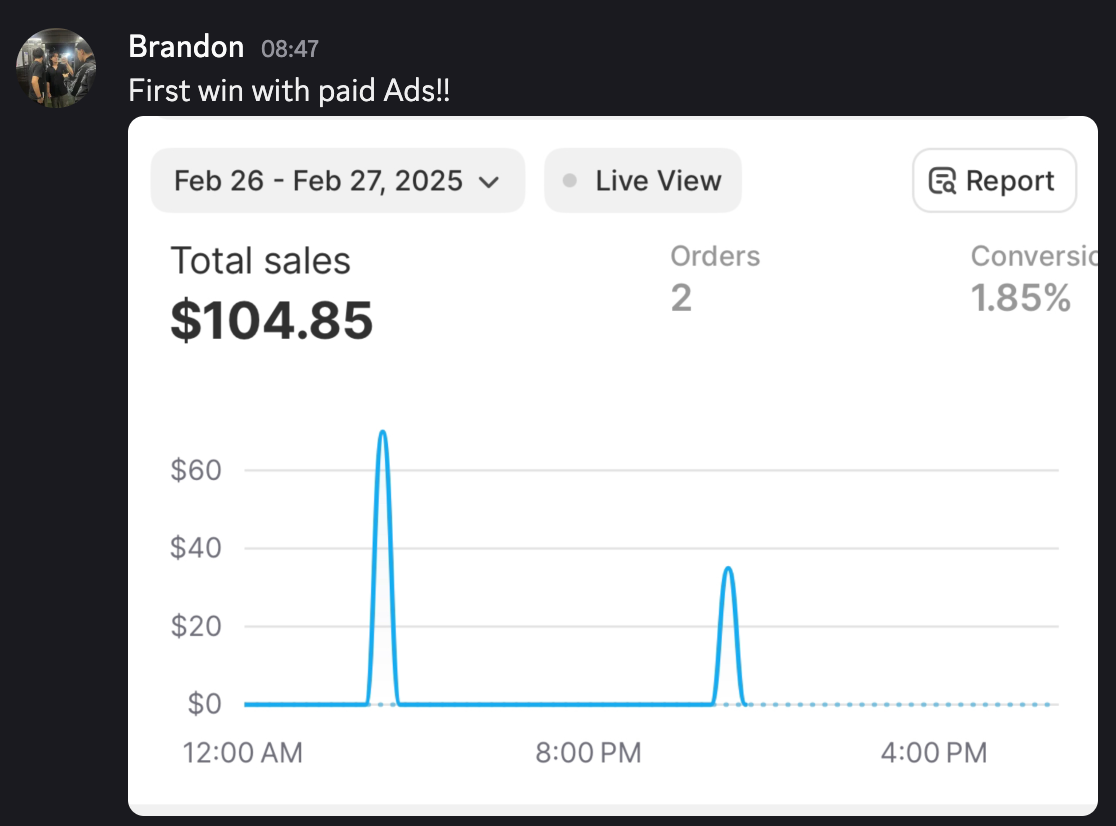Click the 8:00 PM axis label
This screenshot has height=826, width=1116.
click(x=588, y=753)
